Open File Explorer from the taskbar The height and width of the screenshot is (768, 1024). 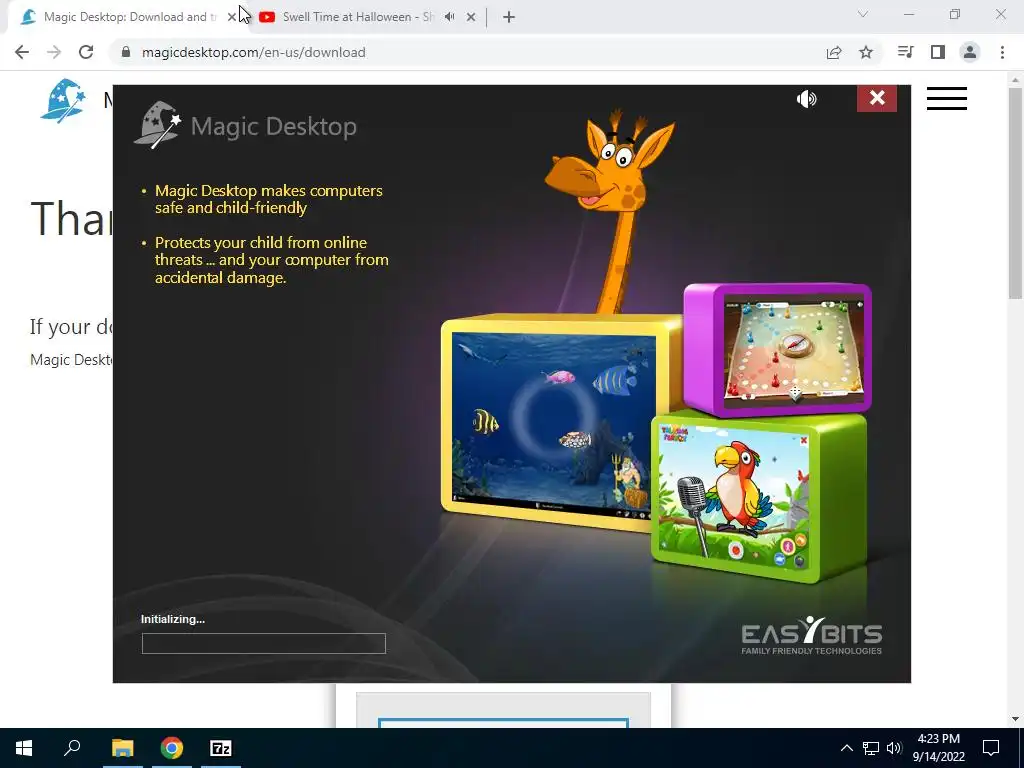(x=122, y=748)
